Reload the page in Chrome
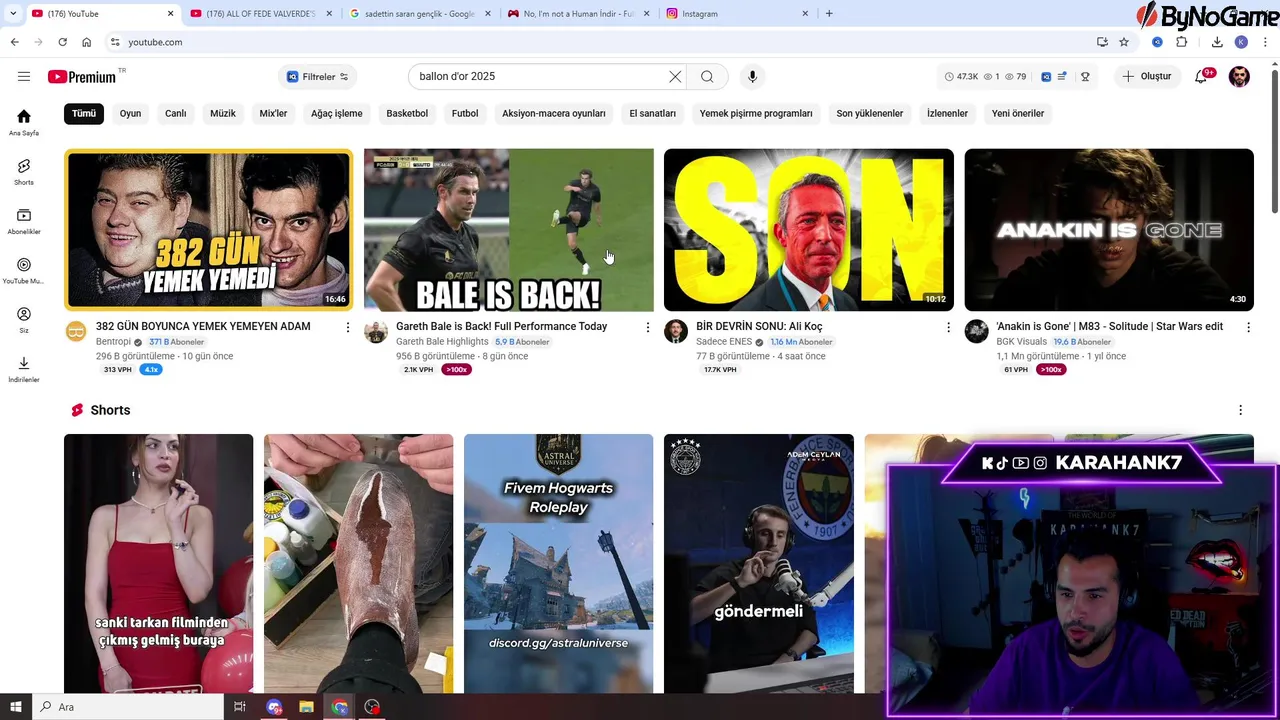1280x720 pixels. [62, 42]
